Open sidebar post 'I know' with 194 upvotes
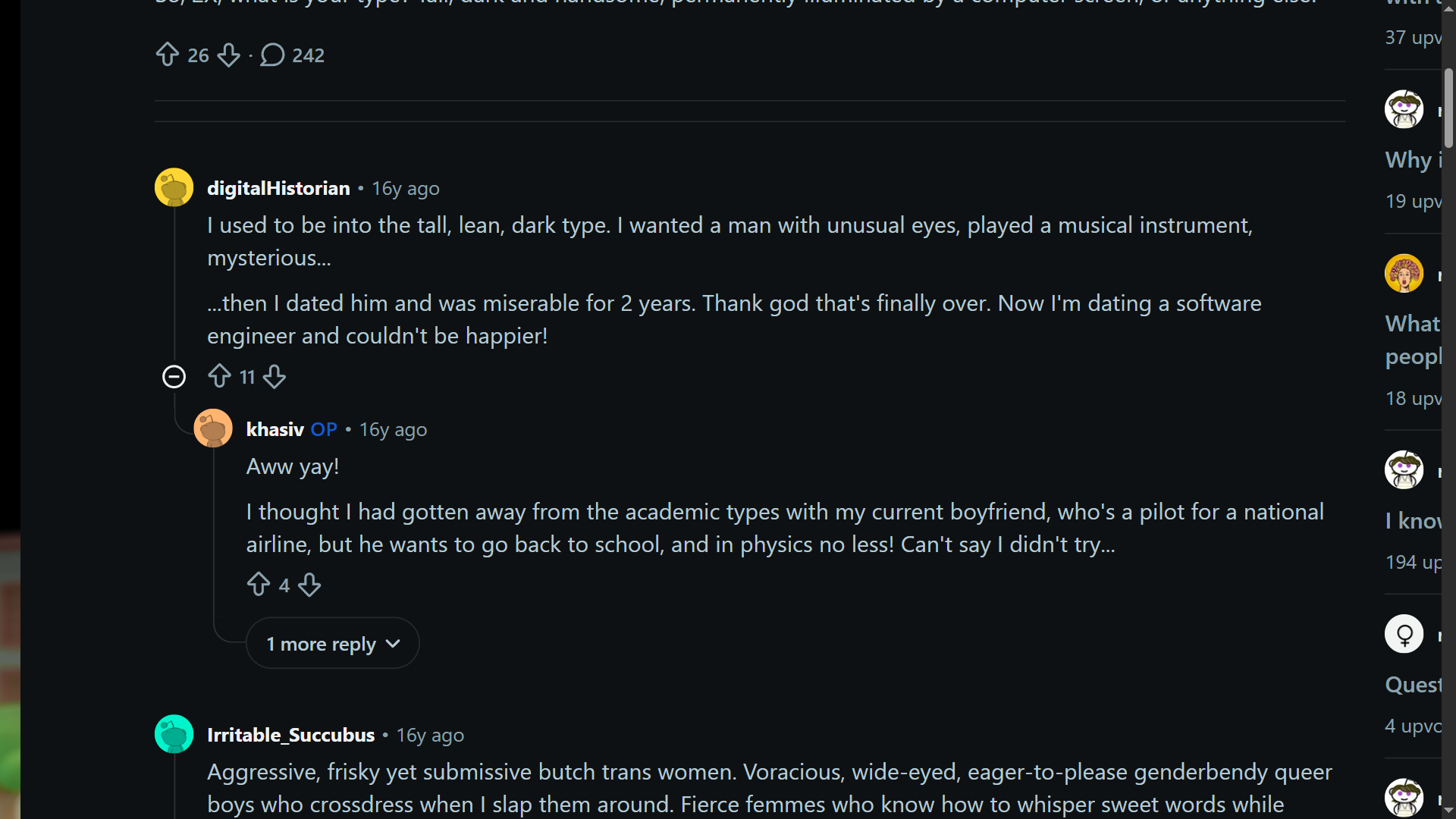This screenshot has height=819, width=1456. pos(1413,521)
